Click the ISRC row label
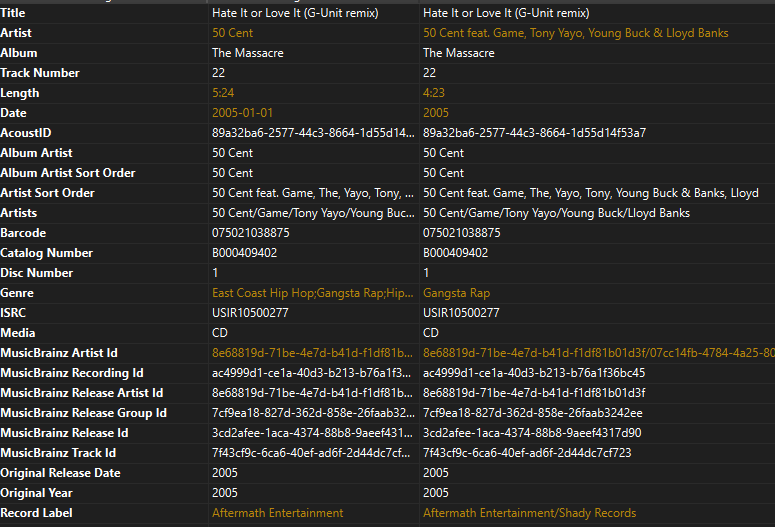Image resolution: width=775 pixels, height=527 pixels. pos(13,313)
